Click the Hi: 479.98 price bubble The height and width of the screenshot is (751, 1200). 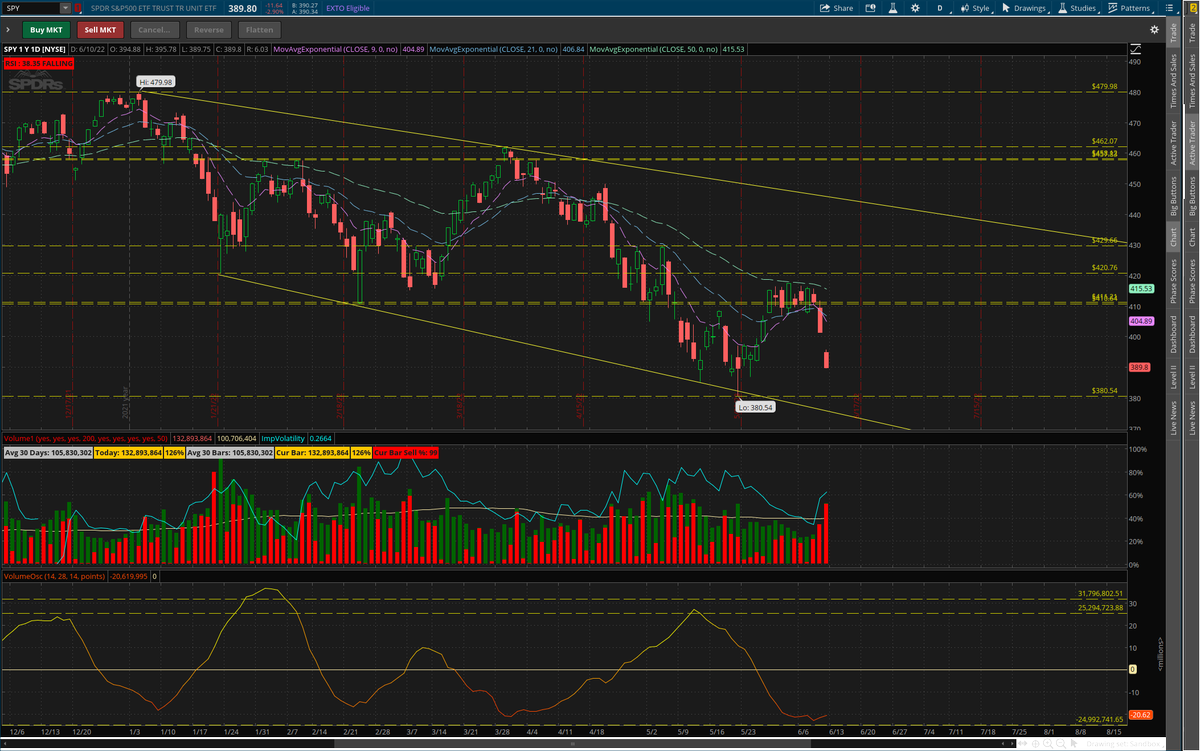[x=156, y=82]
